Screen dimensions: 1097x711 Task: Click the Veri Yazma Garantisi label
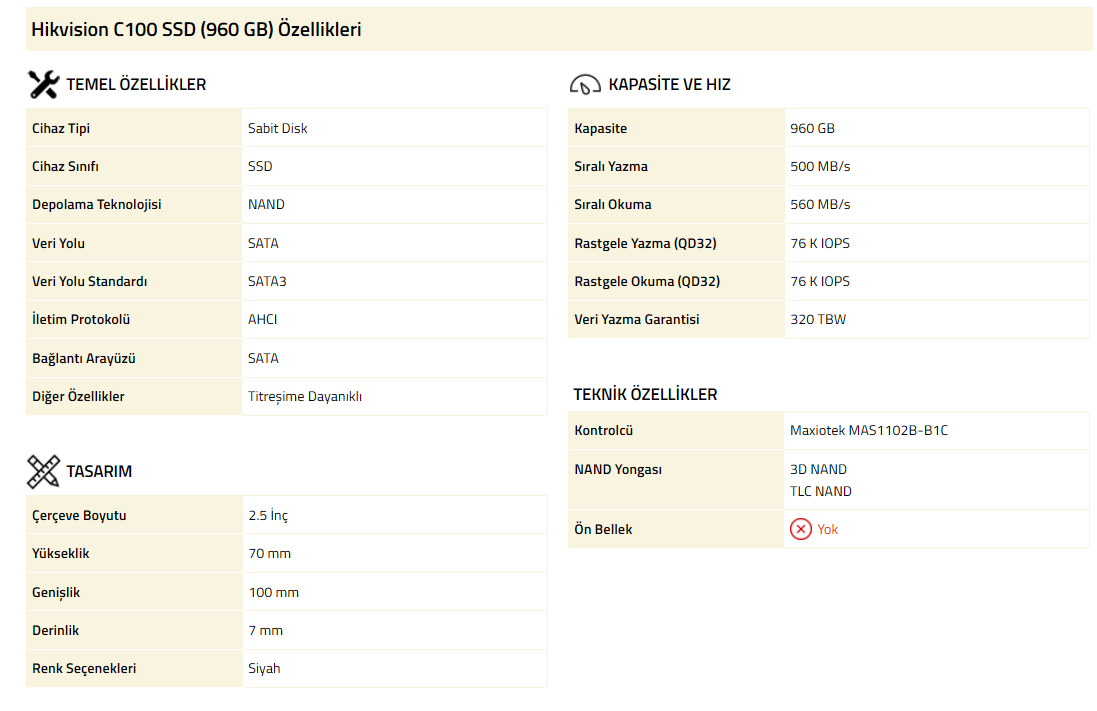(637, 319)
